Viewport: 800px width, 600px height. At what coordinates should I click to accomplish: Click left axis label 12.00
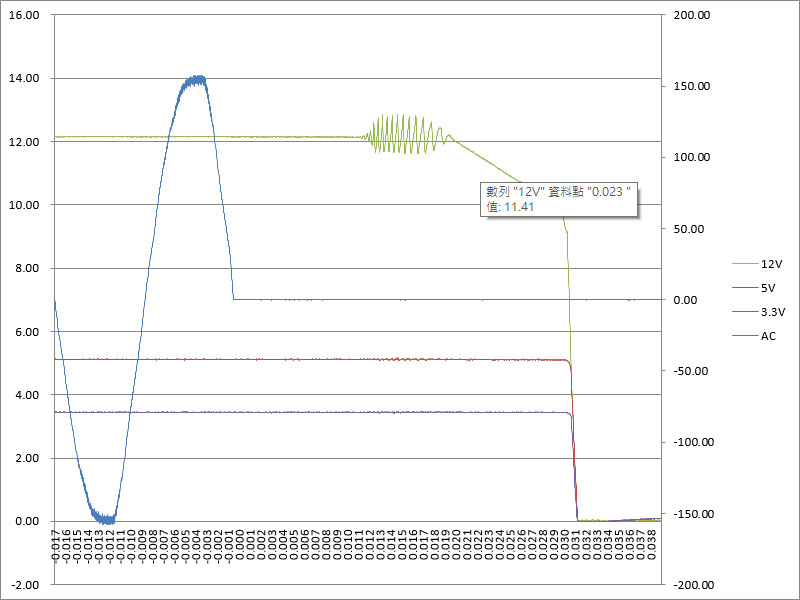24,142
